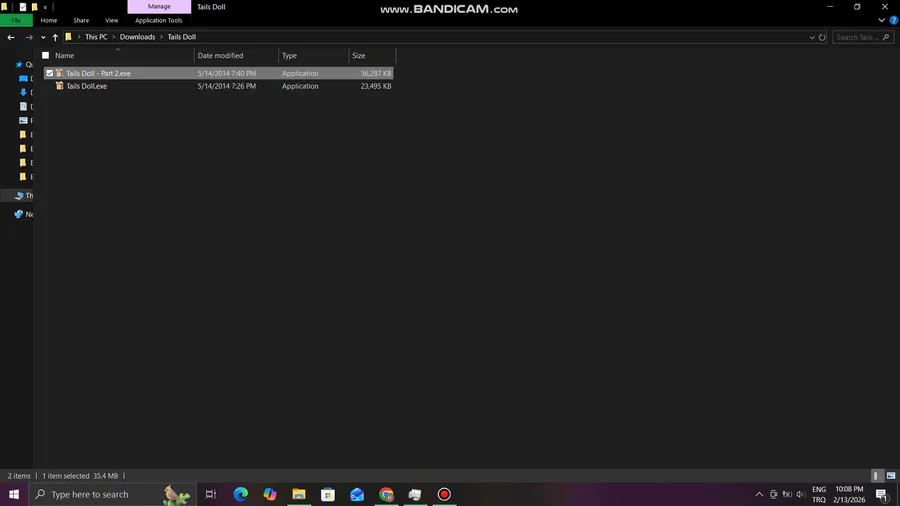Click the Forward navigation arrow
Image resolution: width=900 pixels, height=506 pixels.
[x=29, y=37]
